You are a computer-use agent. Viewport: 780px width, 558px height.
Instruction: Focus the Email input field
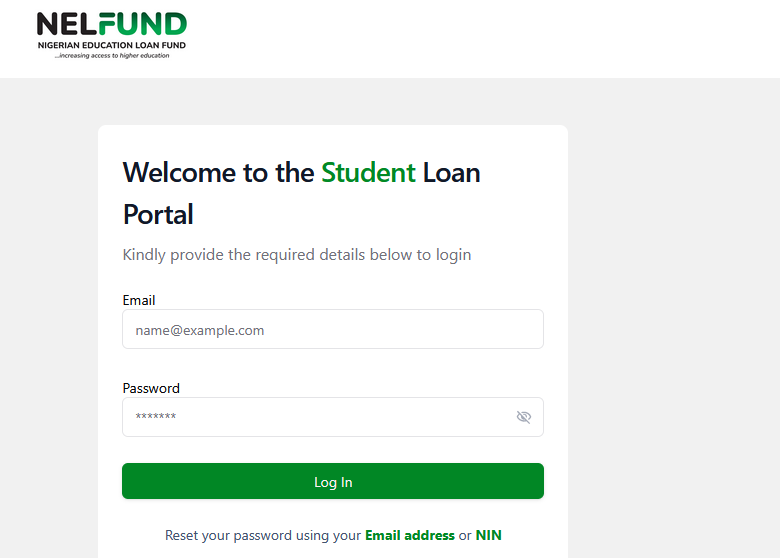pos(332,329)
